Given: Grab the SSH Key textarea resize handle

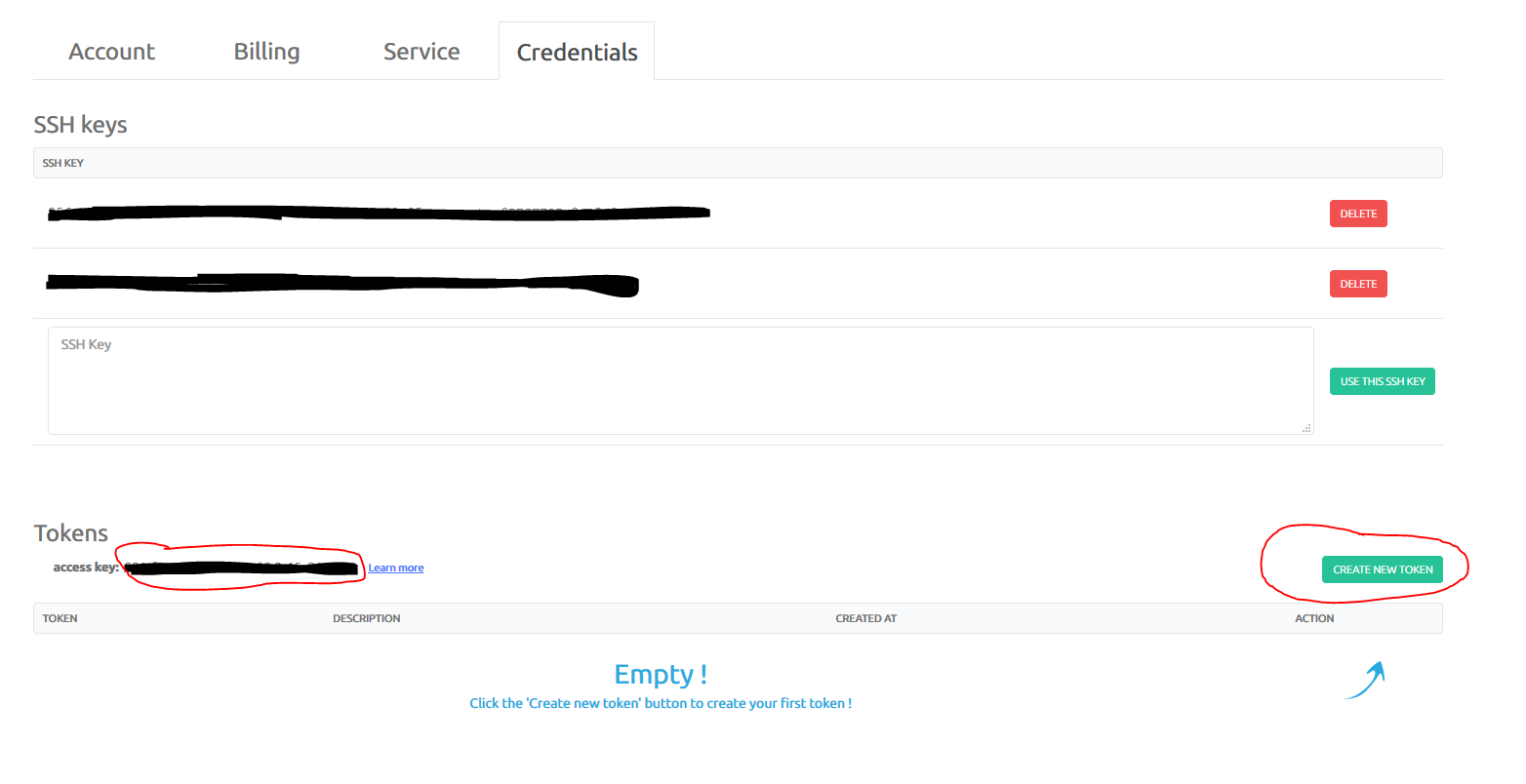Looking at the screenshot, I should [x=1306, y=428].
